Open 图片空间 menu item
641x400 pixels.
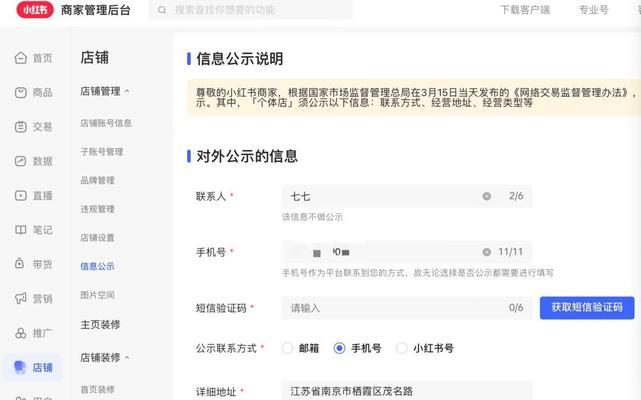pos(97,295)
